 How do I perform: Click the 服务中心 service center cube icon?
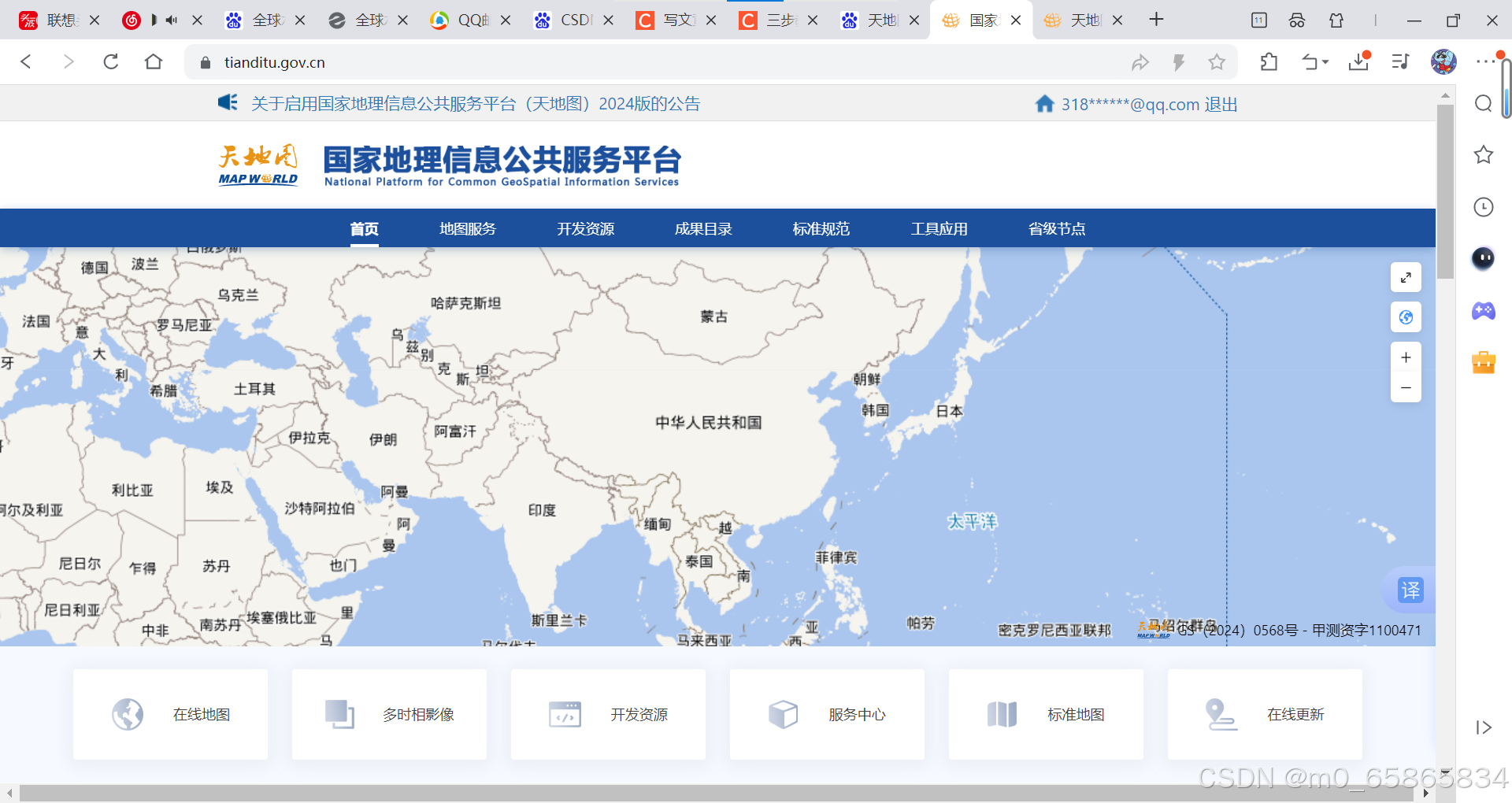(784, 713)
